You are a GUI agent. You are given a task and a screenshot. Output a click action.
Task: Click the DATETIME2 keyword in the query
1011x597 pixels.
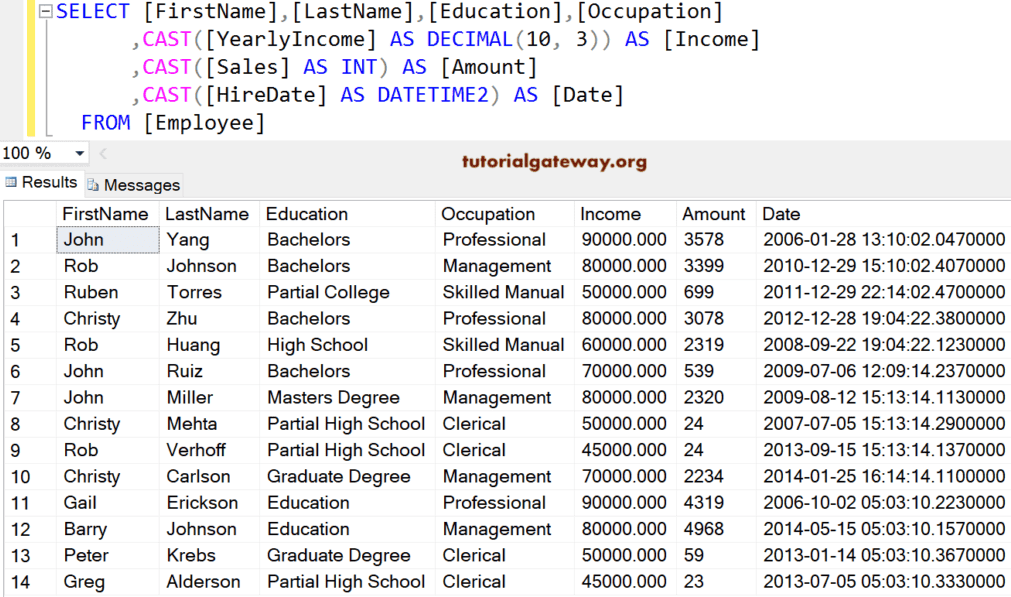[x=433, y=95]
